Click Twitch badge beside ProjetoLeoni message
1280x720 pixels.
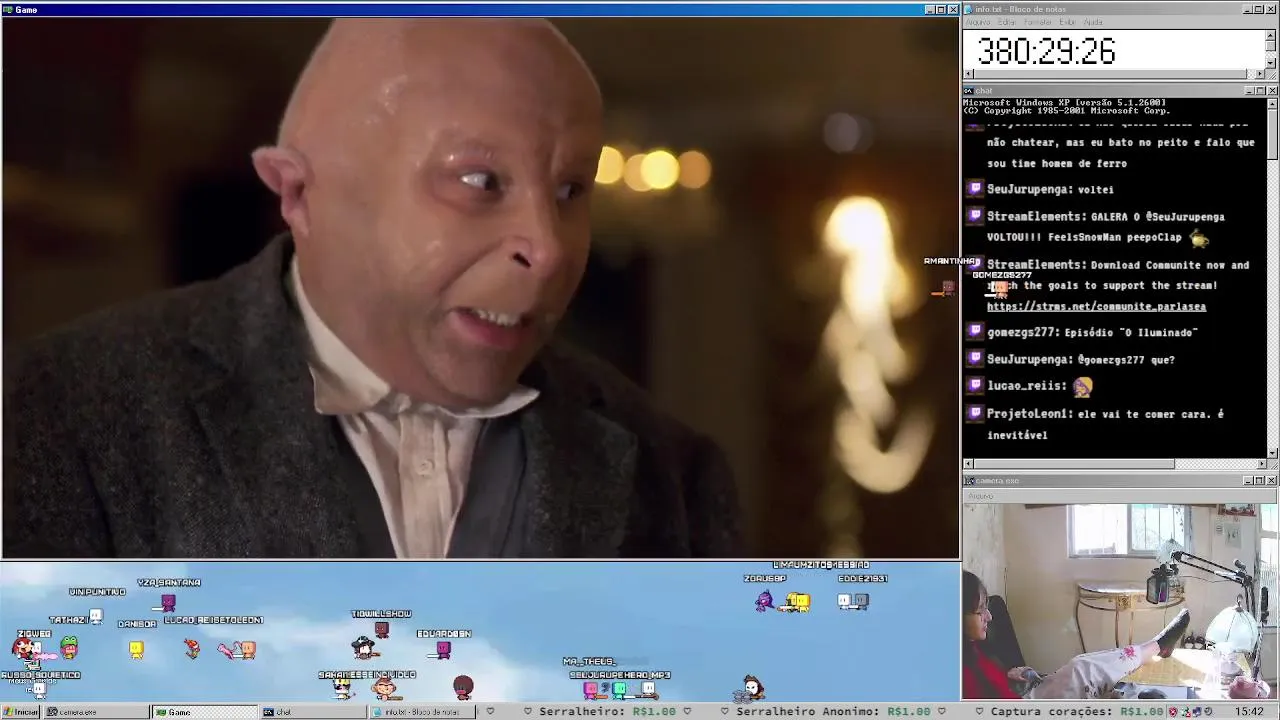point(975,413)
